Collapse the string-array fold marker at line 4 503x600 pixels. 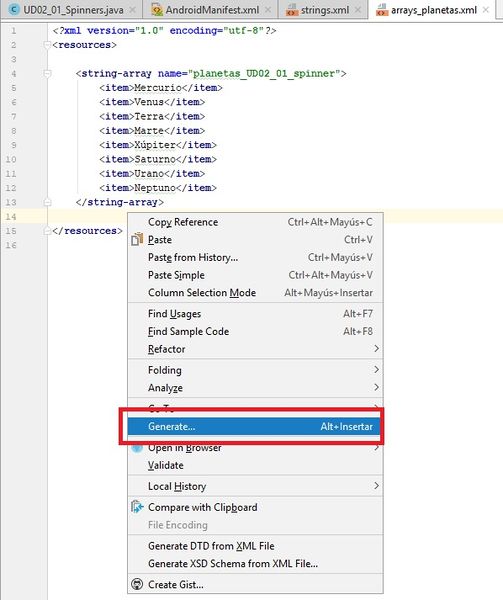tap(47, 73)
